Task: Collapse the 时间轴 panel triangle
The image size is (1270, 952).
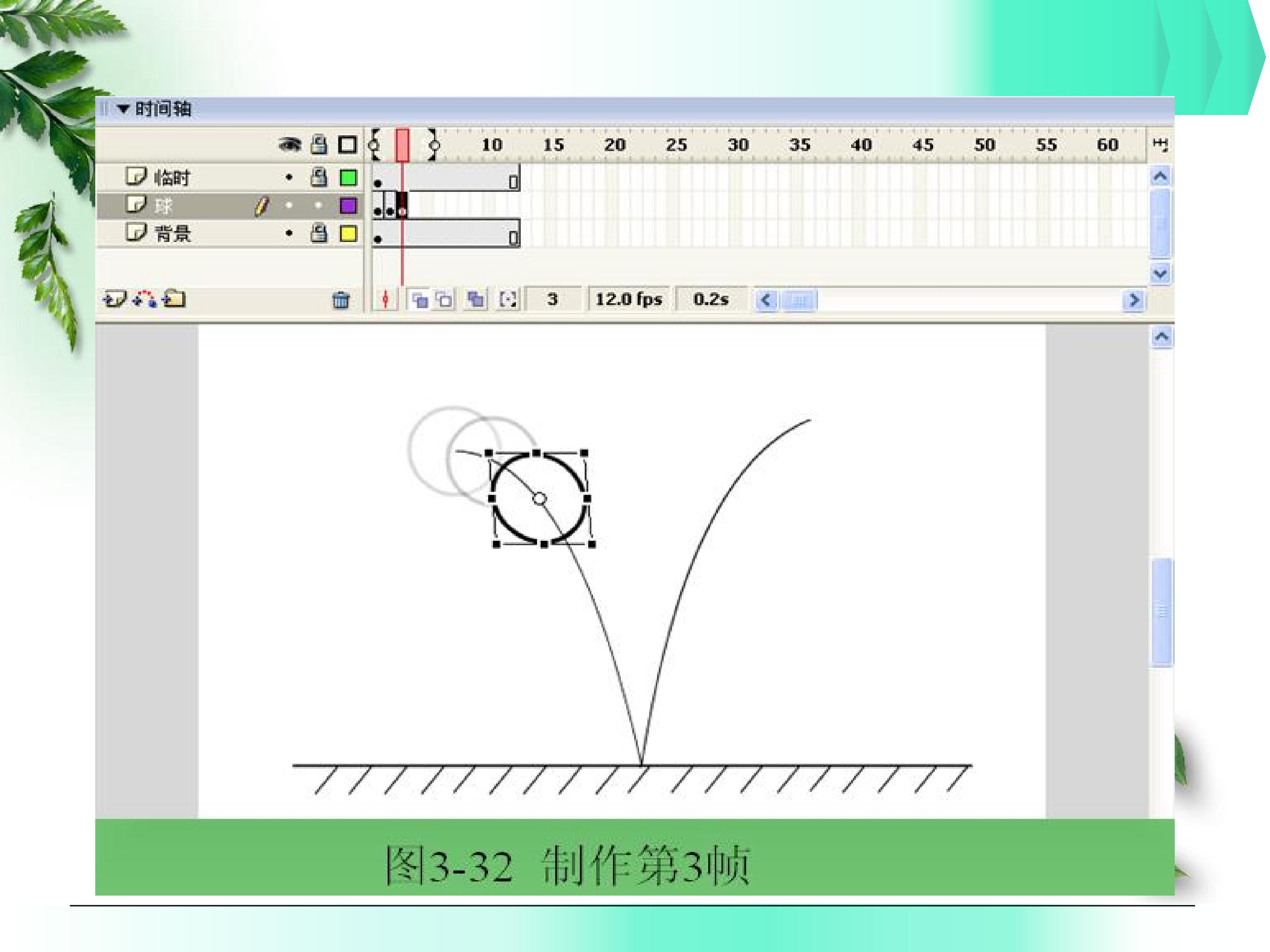Action: (123, 108)
